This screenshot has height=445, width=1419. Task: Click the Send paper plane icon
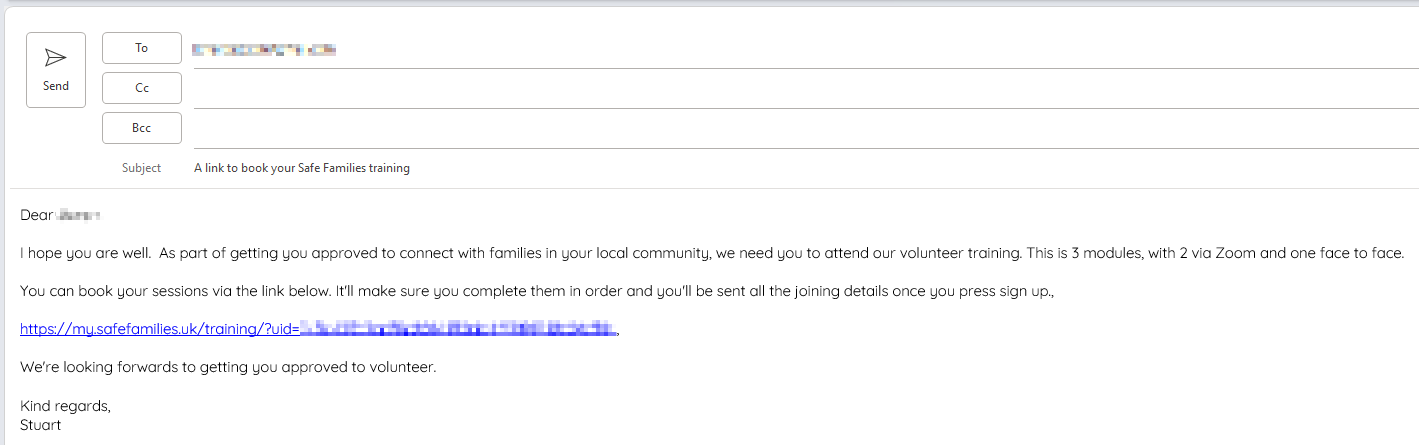[56, 58]
